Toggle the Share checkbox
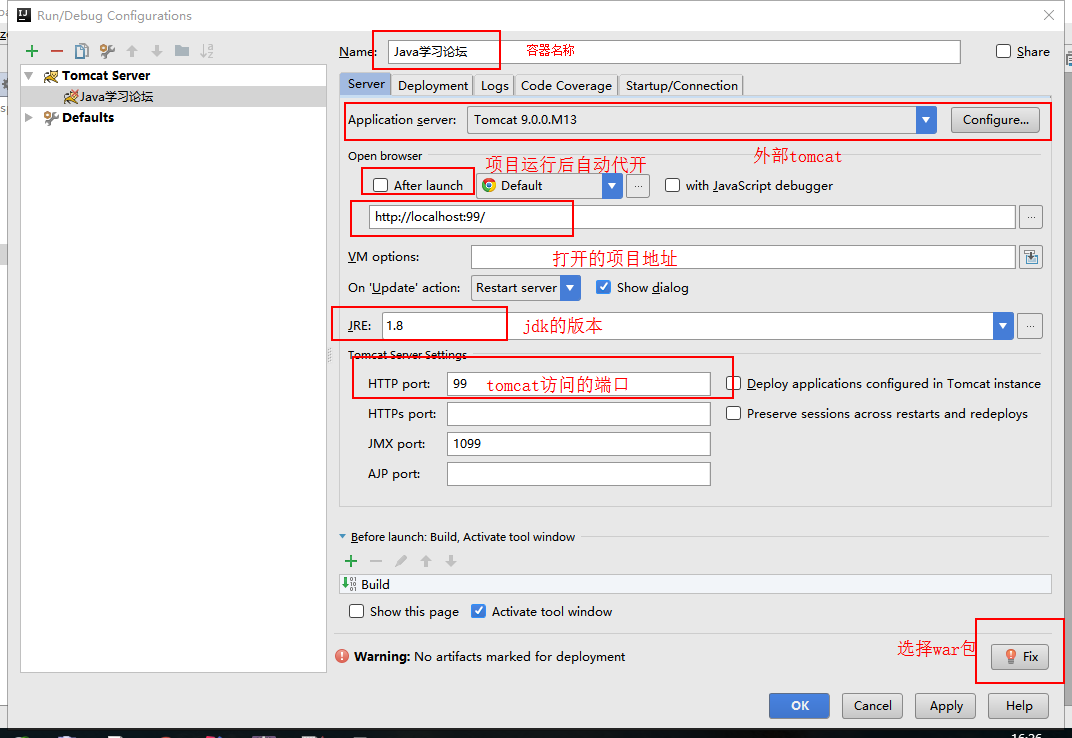 pos(1003,51)
